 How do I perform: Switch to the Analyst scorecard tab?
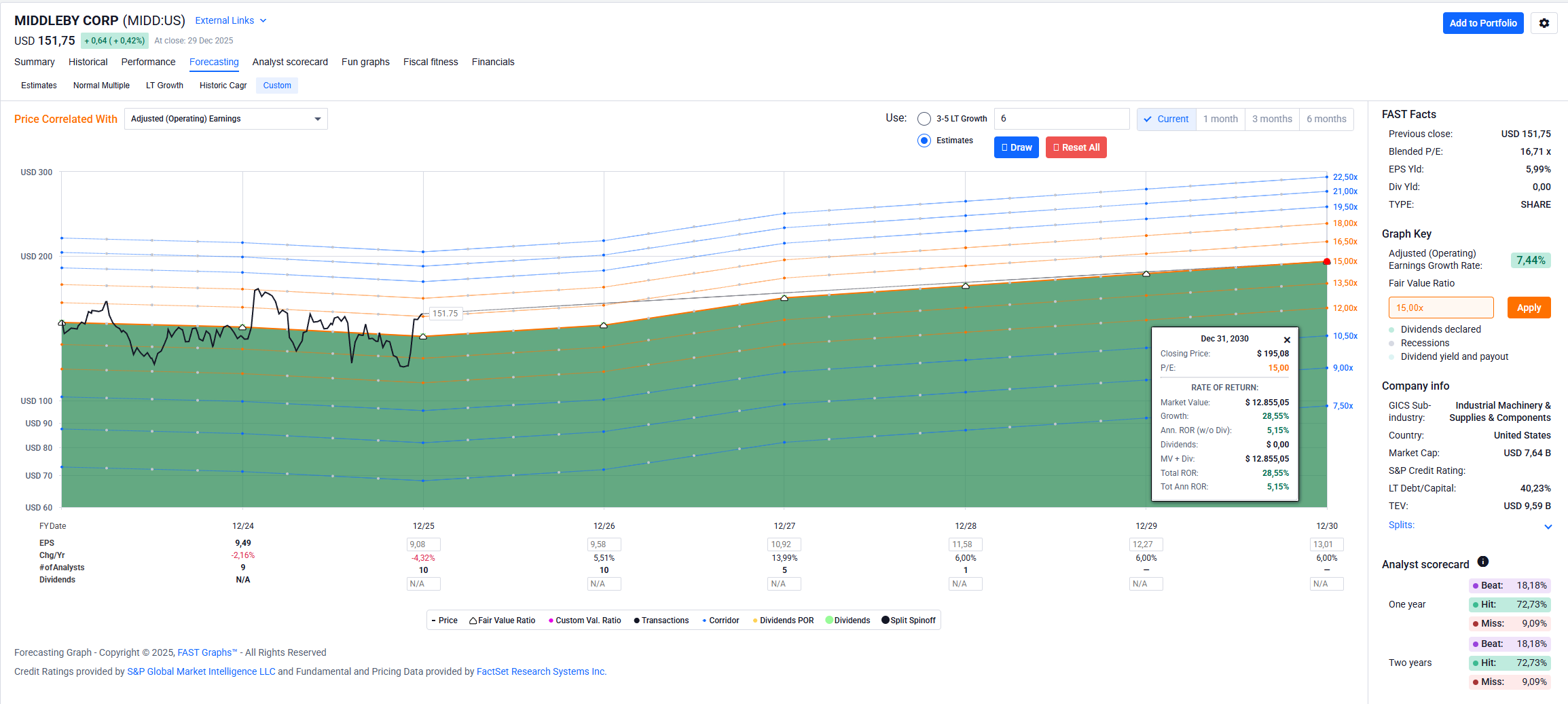pos(290,62)
